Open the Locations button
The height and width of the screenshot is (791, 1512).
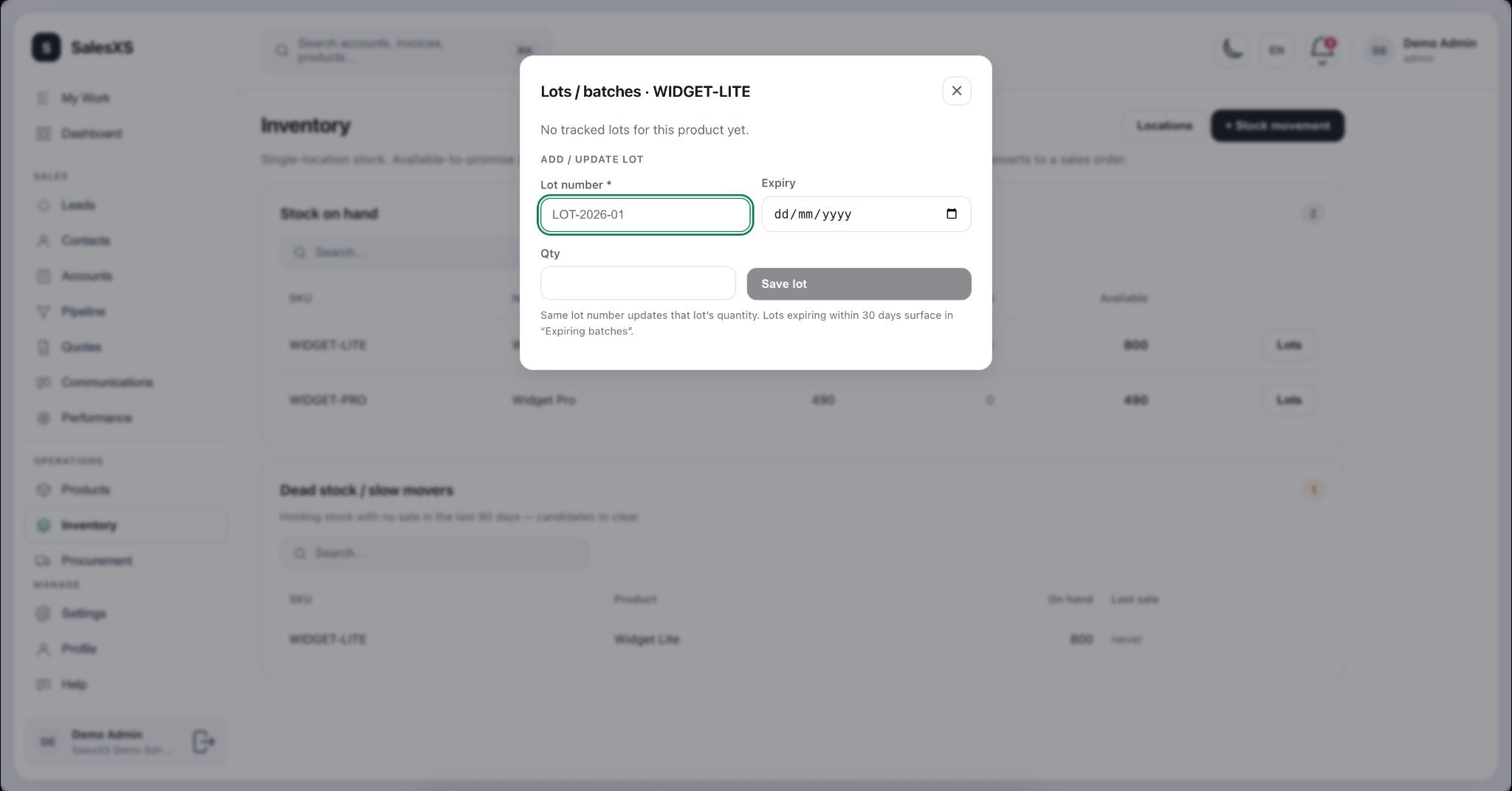pyautogui.click(x=1164, y=126)
